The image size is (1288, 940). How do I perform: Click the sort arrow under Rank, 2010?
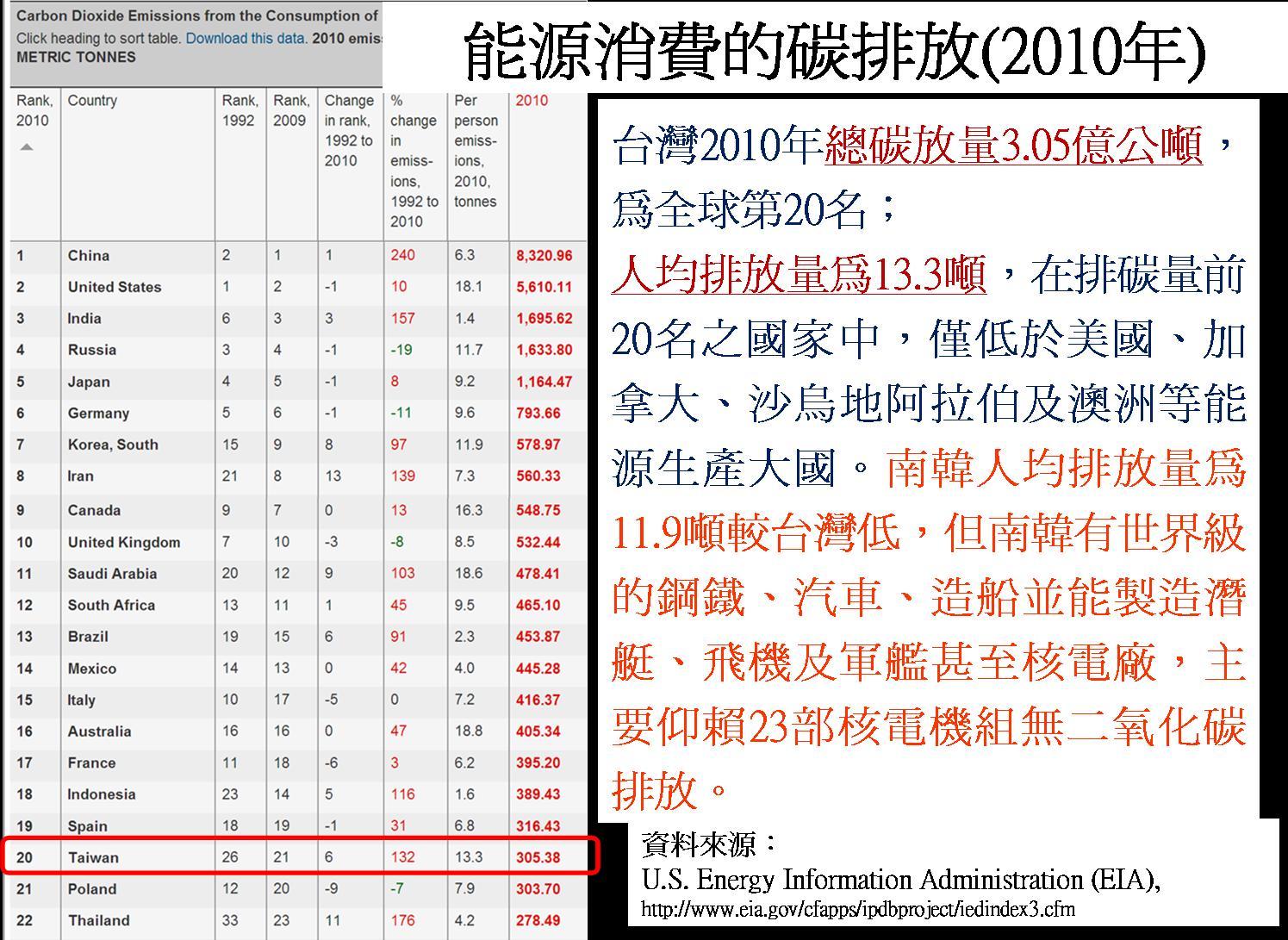coord(27,147)
